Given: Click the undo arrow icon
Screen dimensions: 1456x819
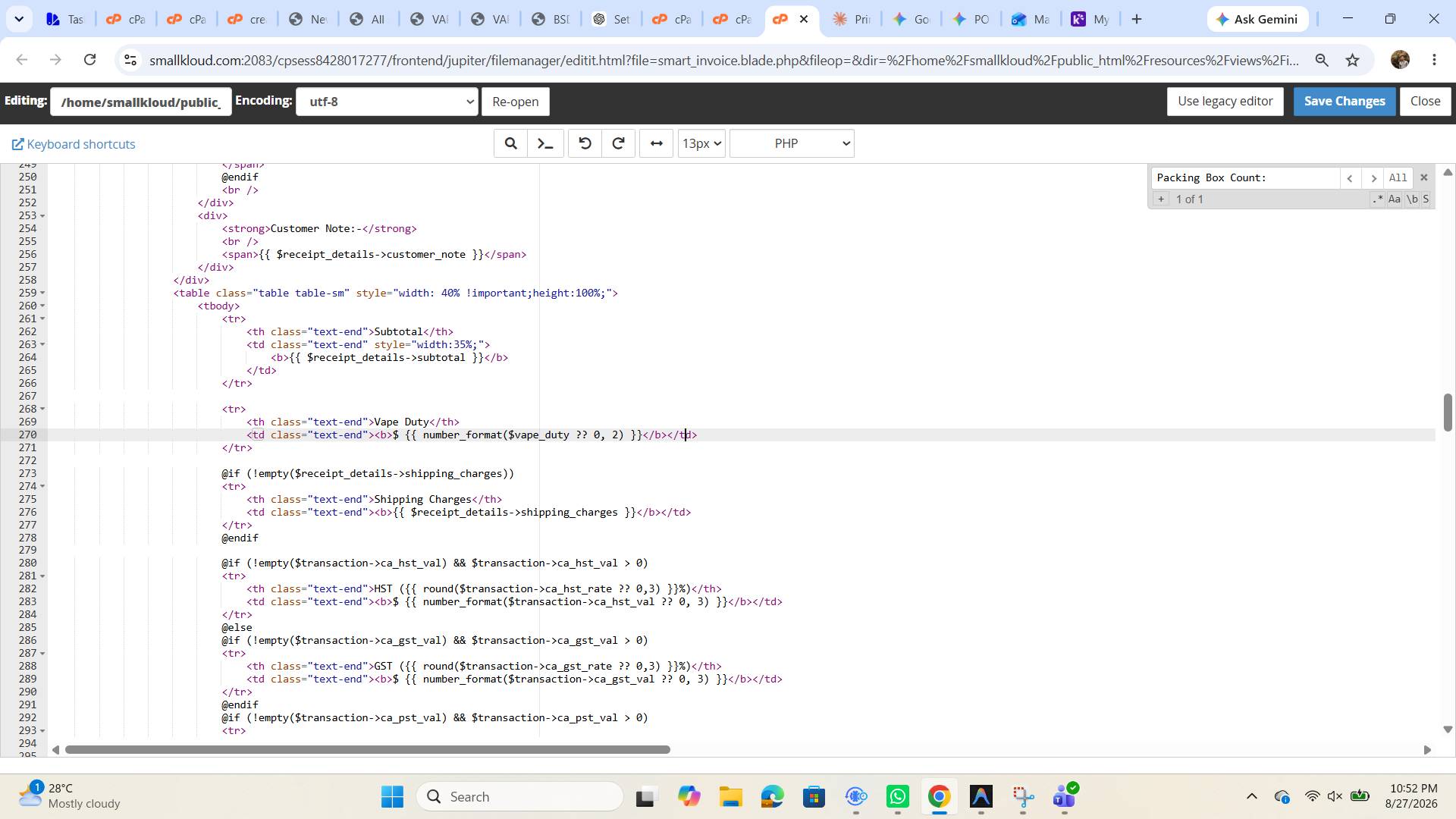Looking at the screenshot, I should tap(585, 143).
